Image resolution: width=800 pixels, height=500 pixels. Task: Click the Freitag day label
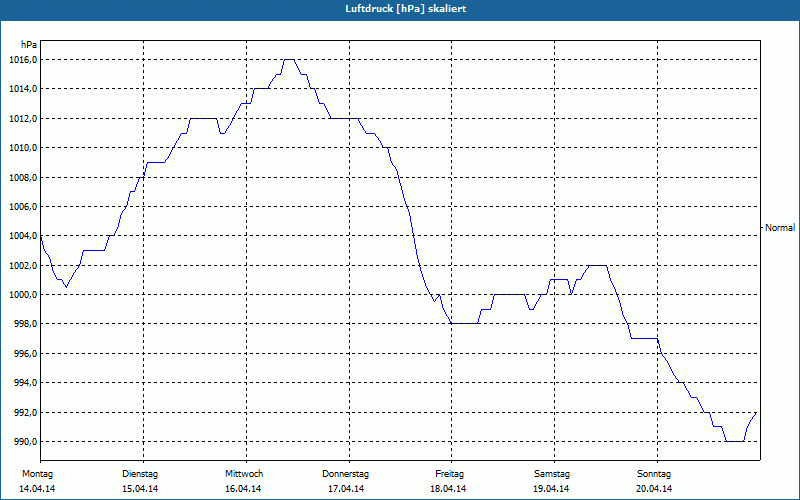coord(449,474)
